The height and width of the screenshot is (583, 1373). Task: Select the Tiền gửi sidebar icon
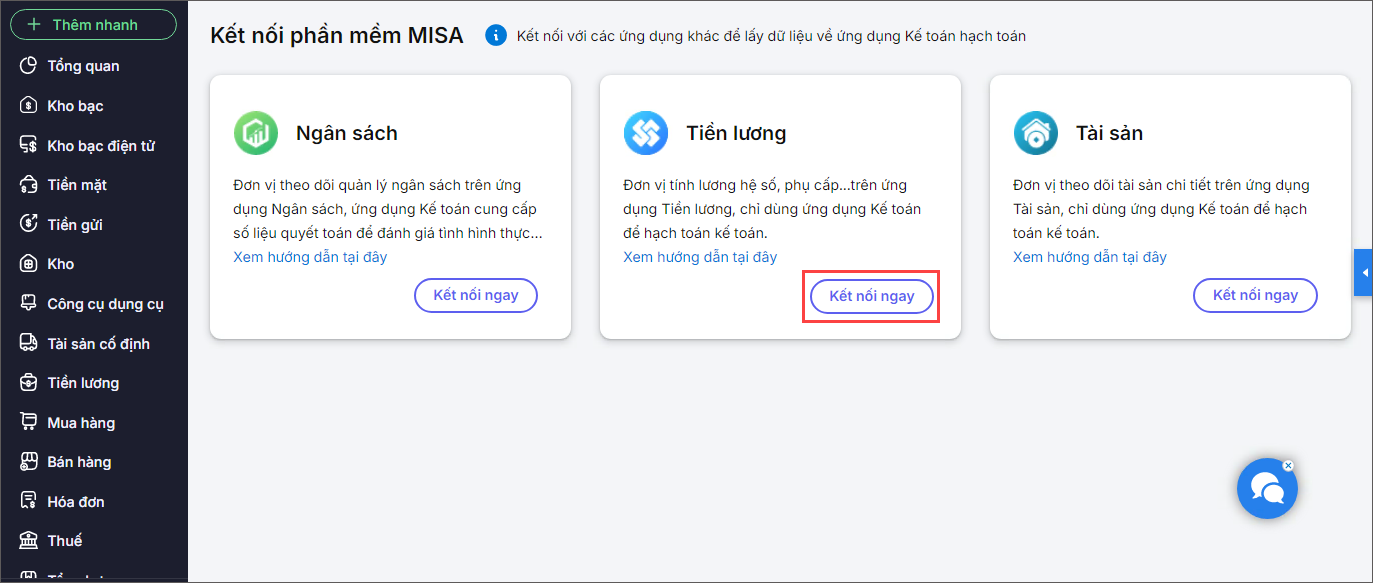(29, 225)
